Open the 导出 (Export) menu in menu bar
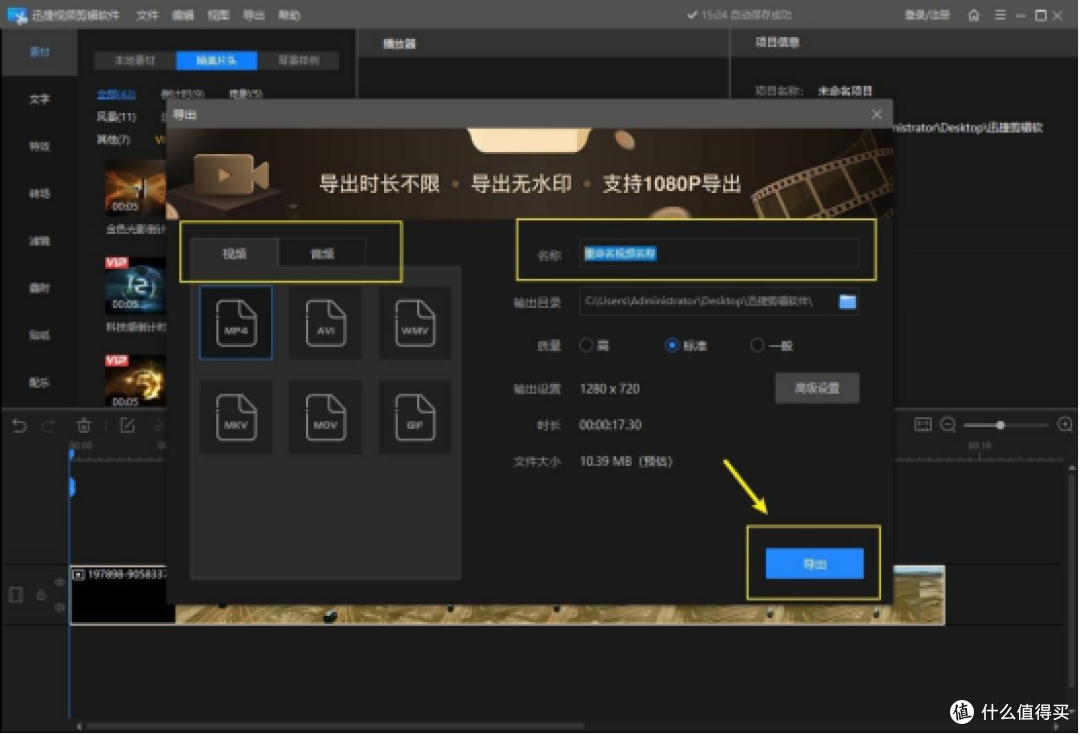Viewport: 1080px width, 735px height. pyautogui.click(x=254, y=15)
